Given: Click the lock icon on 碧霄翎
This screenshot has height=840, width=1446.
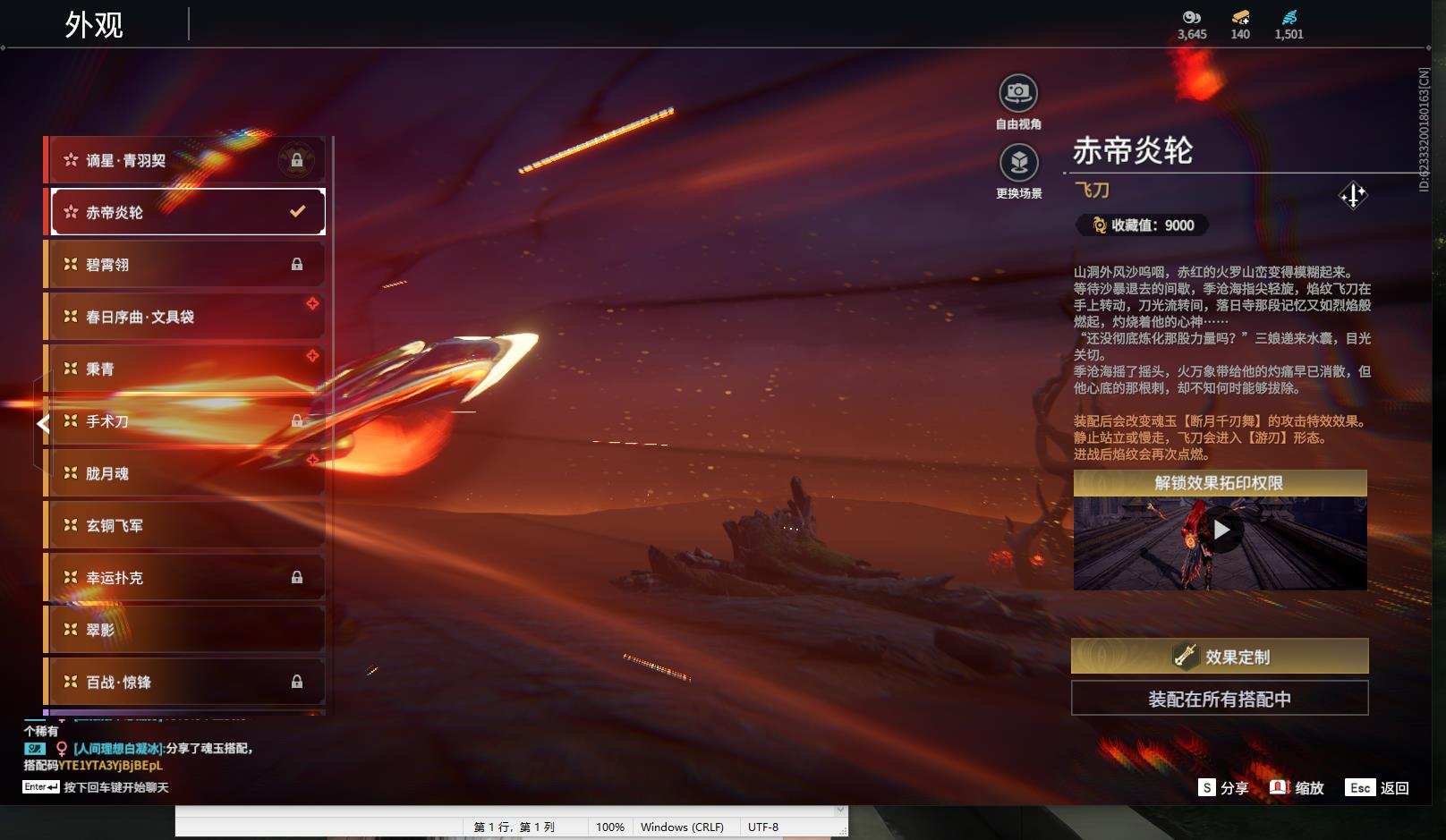Looking at the screenshot, I should tap(296, 264).
